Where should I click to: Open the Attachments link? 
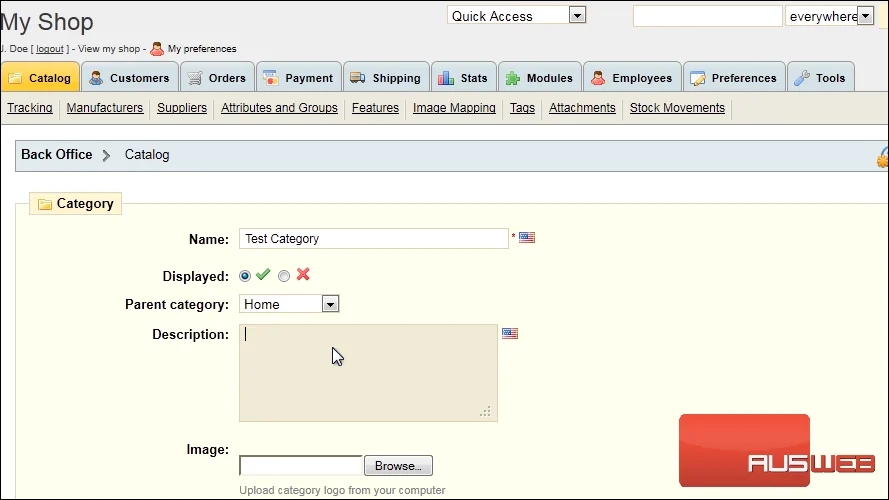[x=582, y=108]
